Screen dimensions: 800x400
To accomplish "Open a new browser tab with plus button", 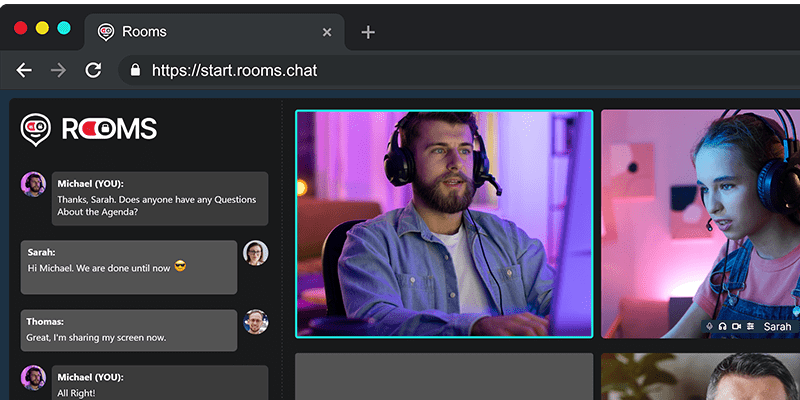I will click(x=368, y=32).
